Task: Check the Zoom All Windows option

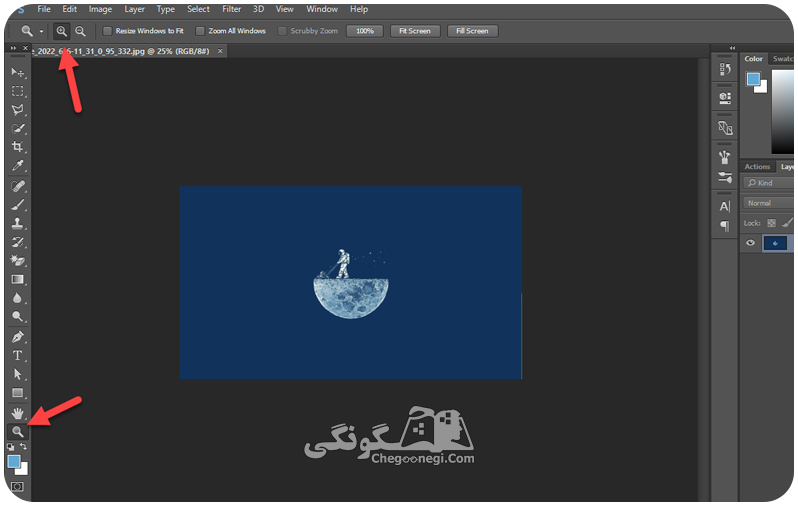Action: 200,31
